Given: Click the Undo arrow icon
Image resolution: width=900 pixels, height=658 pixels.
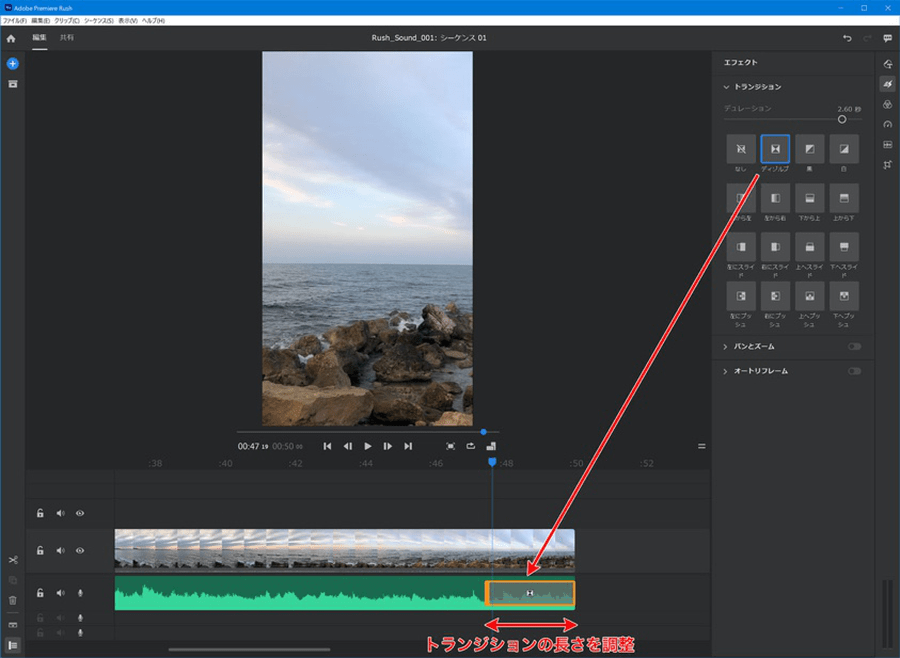Looking at the screenshot, I should (847, 38).
